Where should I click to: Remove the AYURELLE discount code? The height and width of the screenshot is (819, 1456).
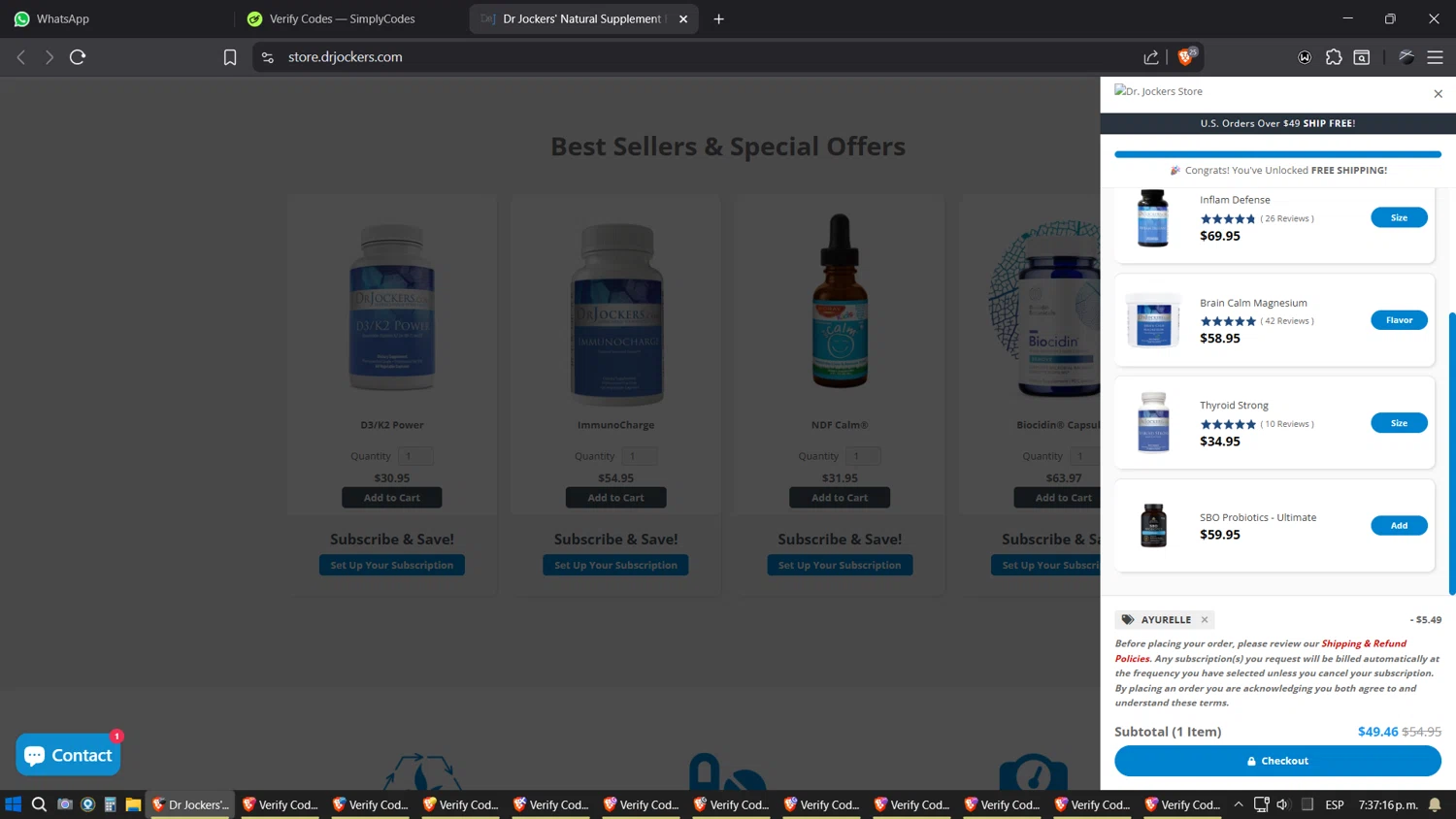point(1205,620)
